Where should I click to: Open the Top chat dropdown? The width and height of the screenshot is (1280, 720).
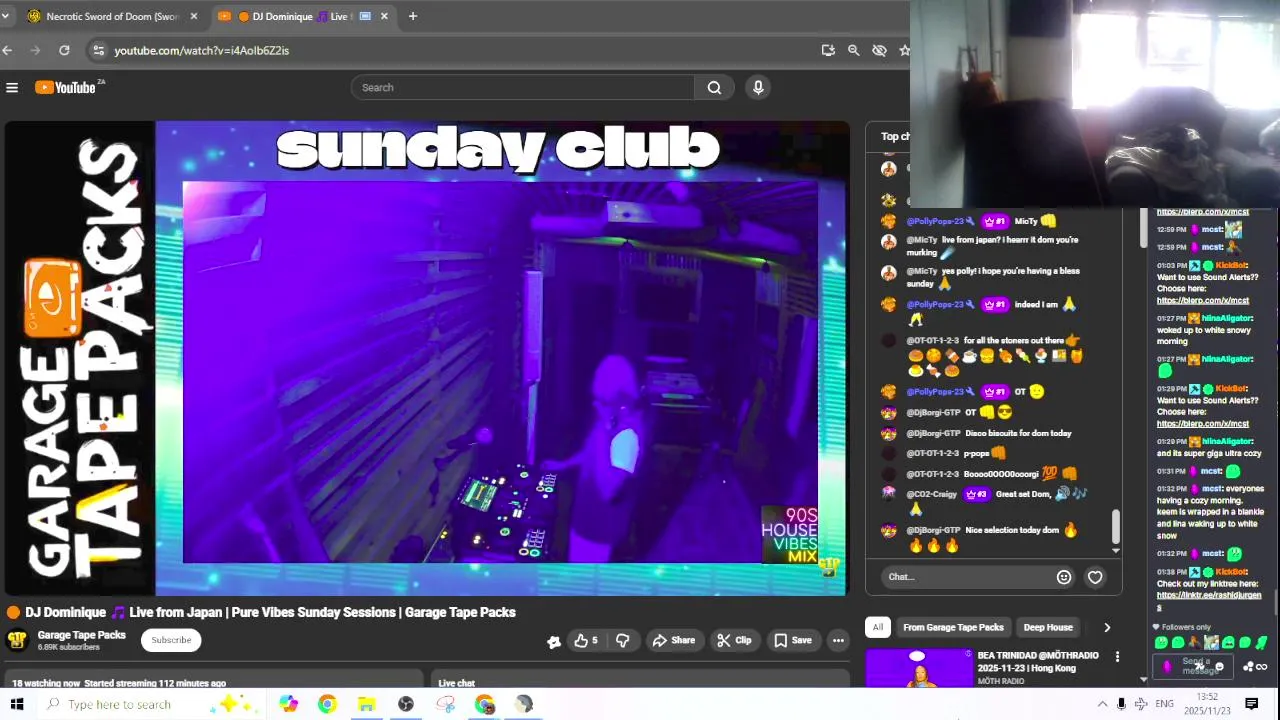[x=895, y=136]
